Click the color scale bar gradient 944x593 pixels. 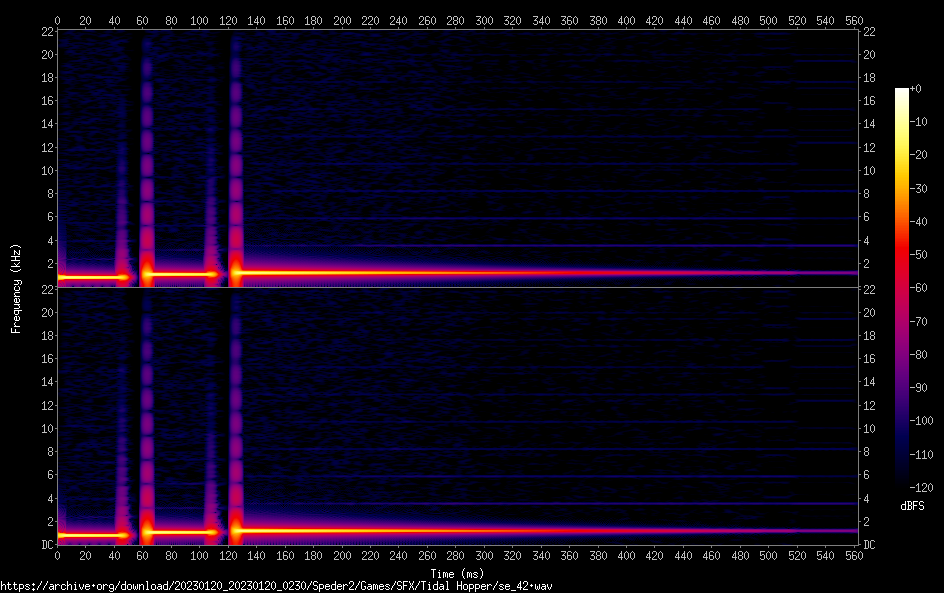tap(902, 290)
